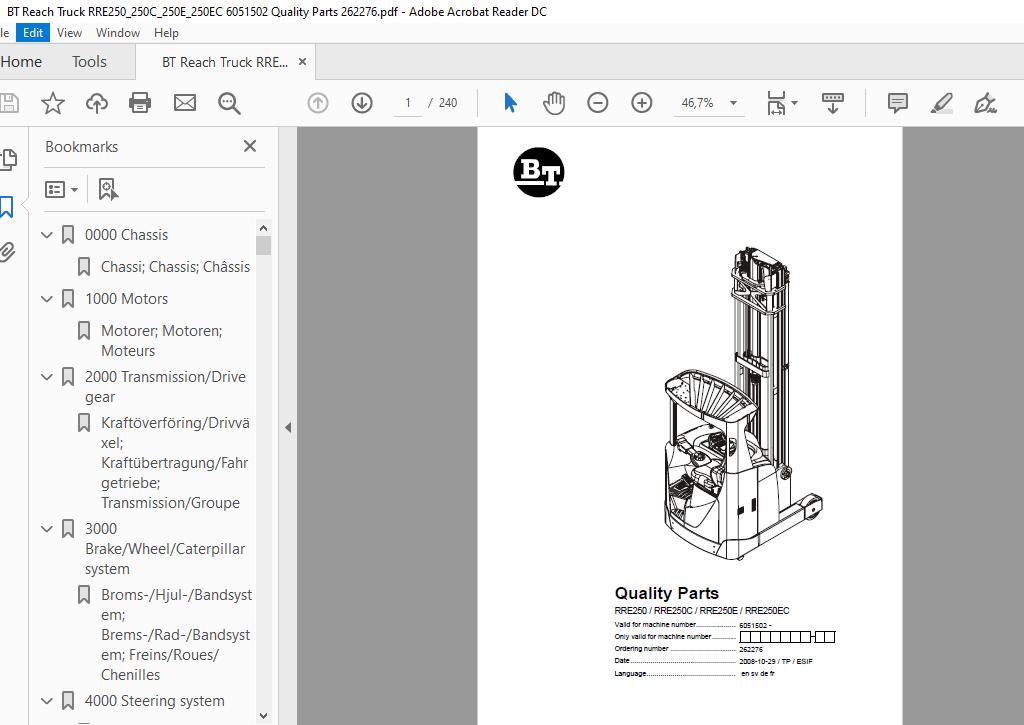The width and height of the screenshot is (1024, 725).
Task: Close the Bookmarks panel
Action: click(250, 146)
